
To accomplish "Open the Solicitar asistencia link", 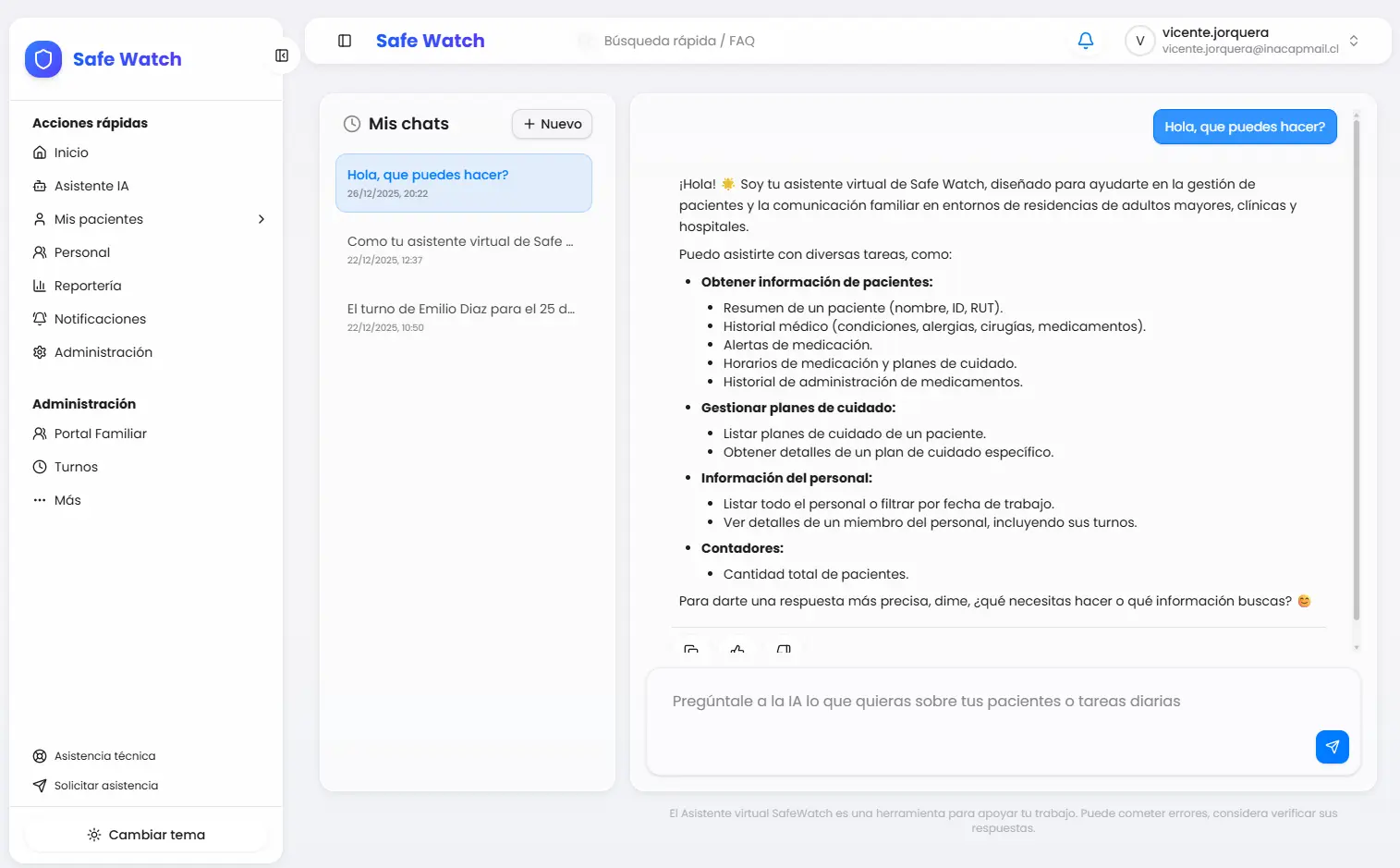I will (106, 786).
